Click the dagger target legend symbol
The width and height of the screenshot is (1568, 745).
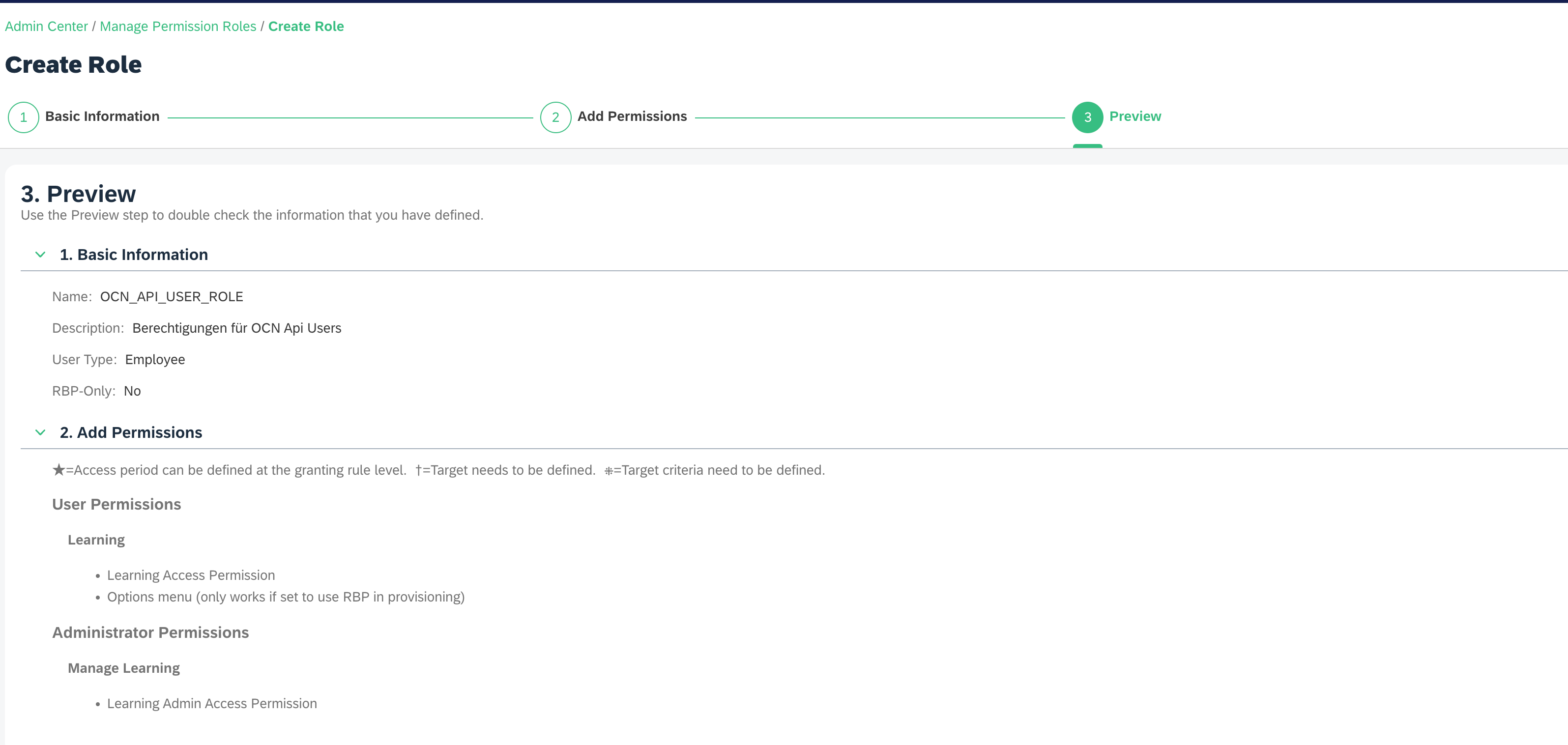[x=419, y=470]
